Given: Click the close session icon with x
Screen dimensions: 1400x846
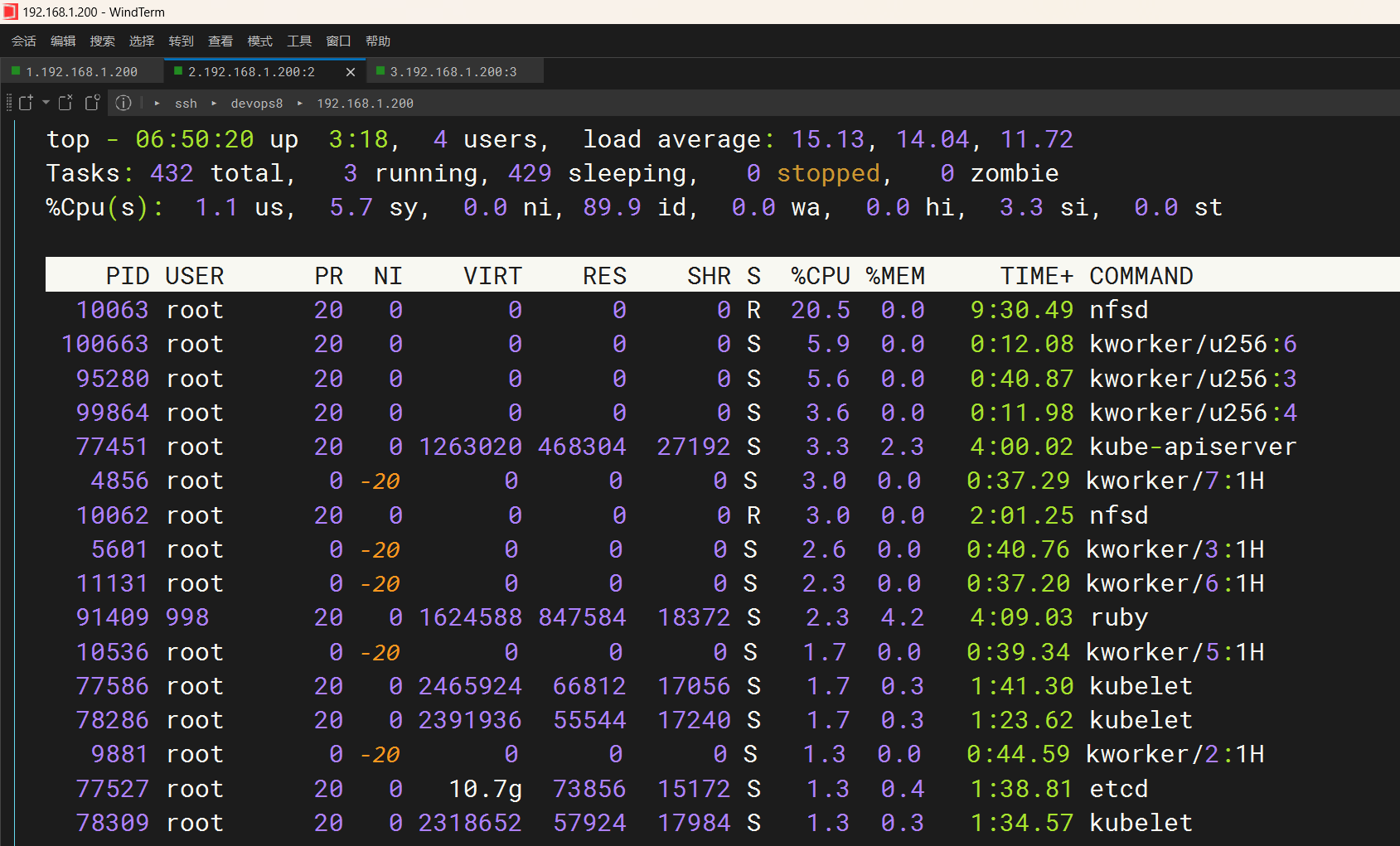Looking at the screenshot, I should (65, 103).
